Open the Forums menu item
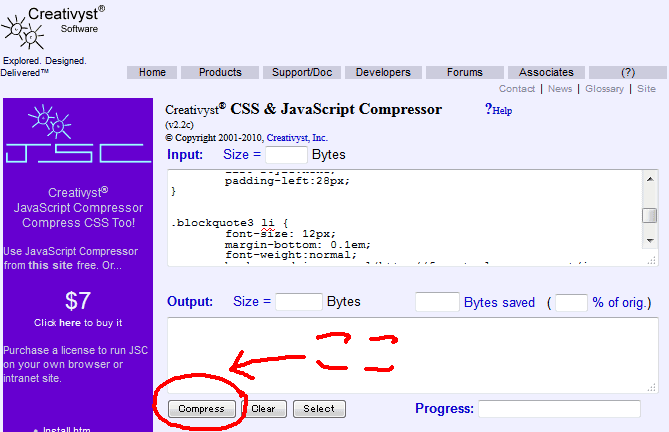This screenshot has width=669, height=432. coord(465,72)
